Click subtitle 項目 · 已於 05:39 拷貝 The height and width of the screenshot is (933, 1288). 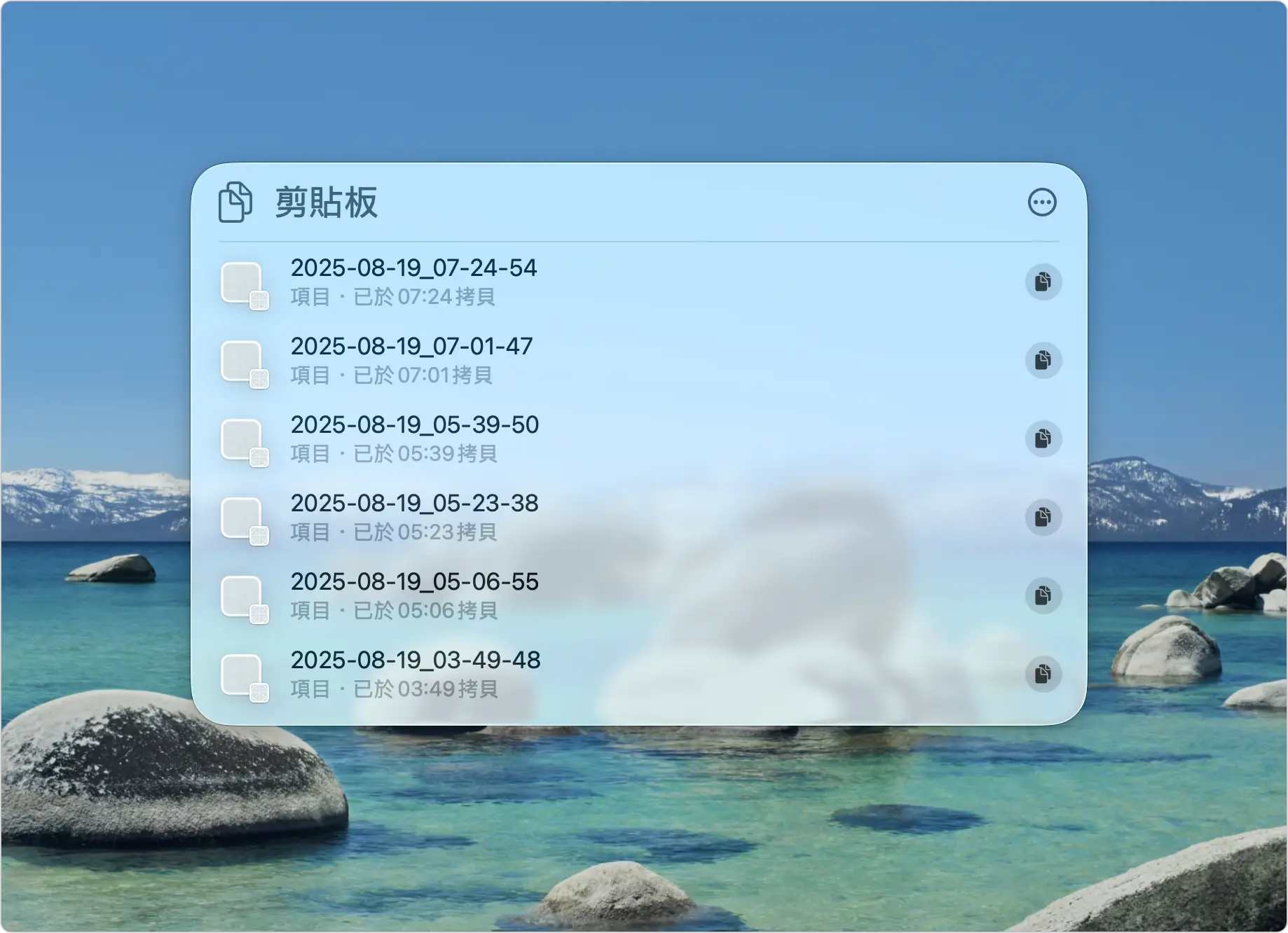click(x=394, y=454)
